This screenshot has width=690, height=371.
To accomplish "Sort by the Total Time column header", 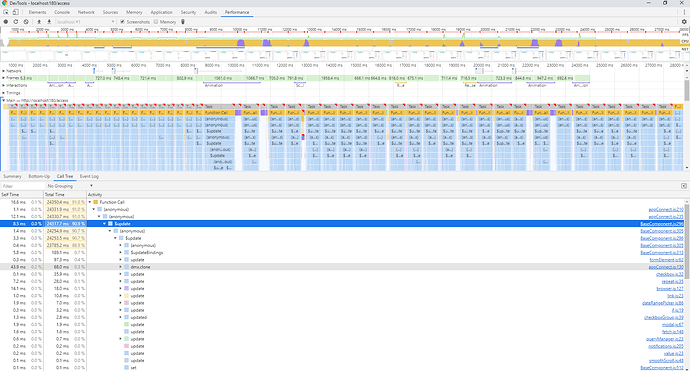I will (65, 195).
